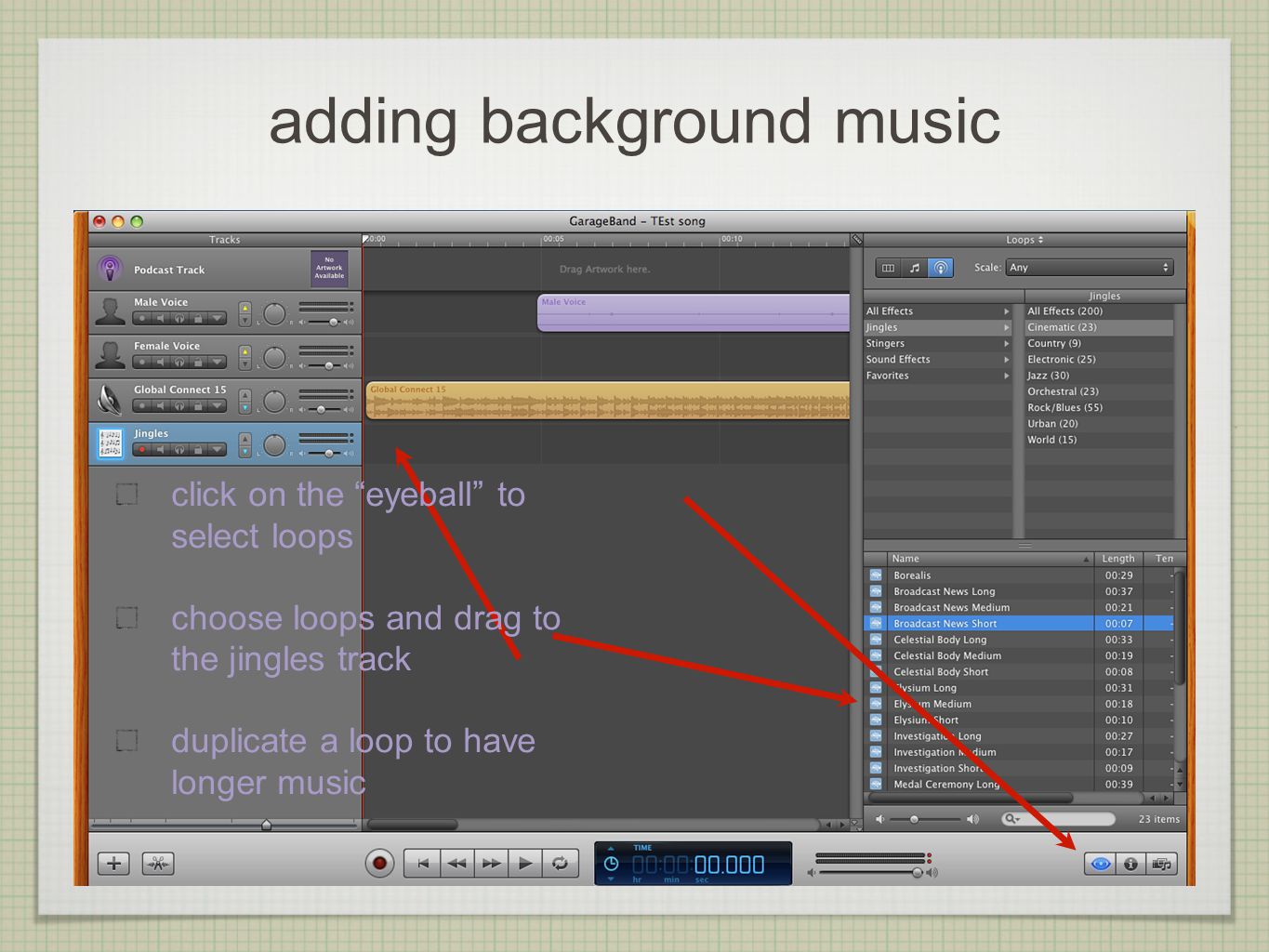Click the Global Connect 15 speaker icon
Image resolution: width=1269 pixels, height=952 pixels.
(110, 399)
